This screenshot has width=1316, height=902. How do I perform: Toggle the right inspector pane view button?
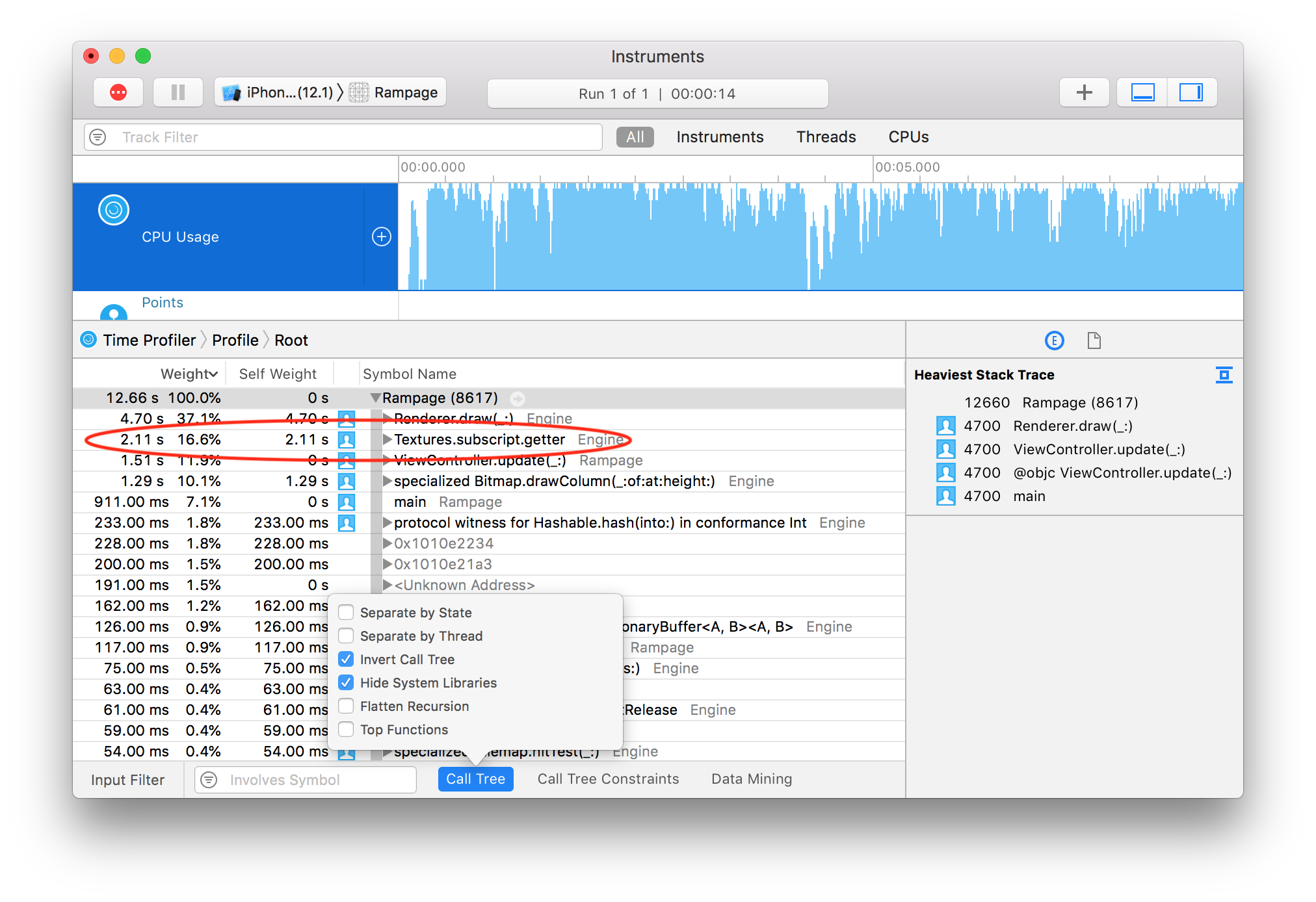click(1192, 93)
